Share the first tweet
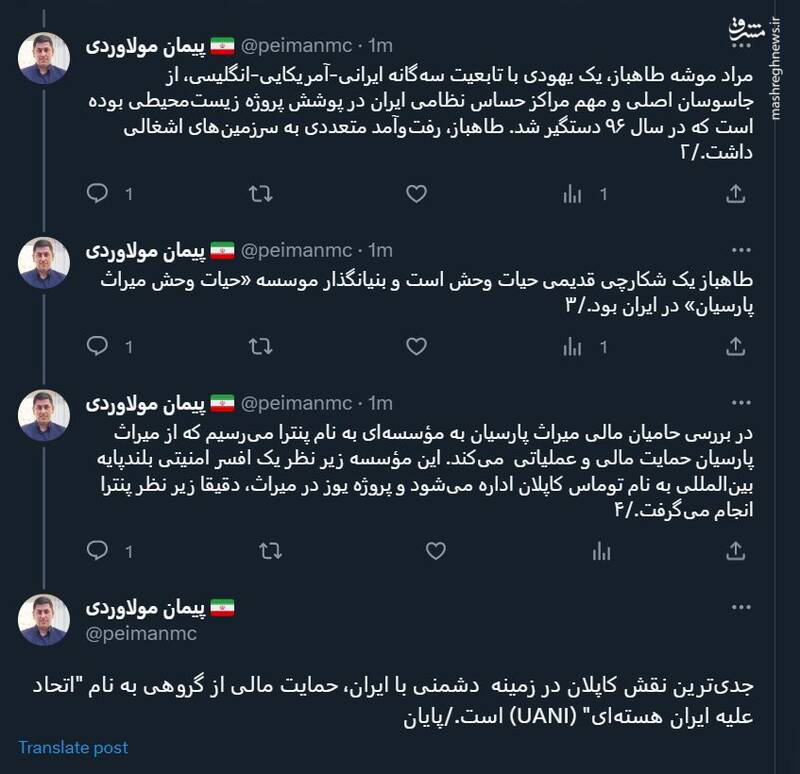Screen dimensions: 800x774 (735, 193)
